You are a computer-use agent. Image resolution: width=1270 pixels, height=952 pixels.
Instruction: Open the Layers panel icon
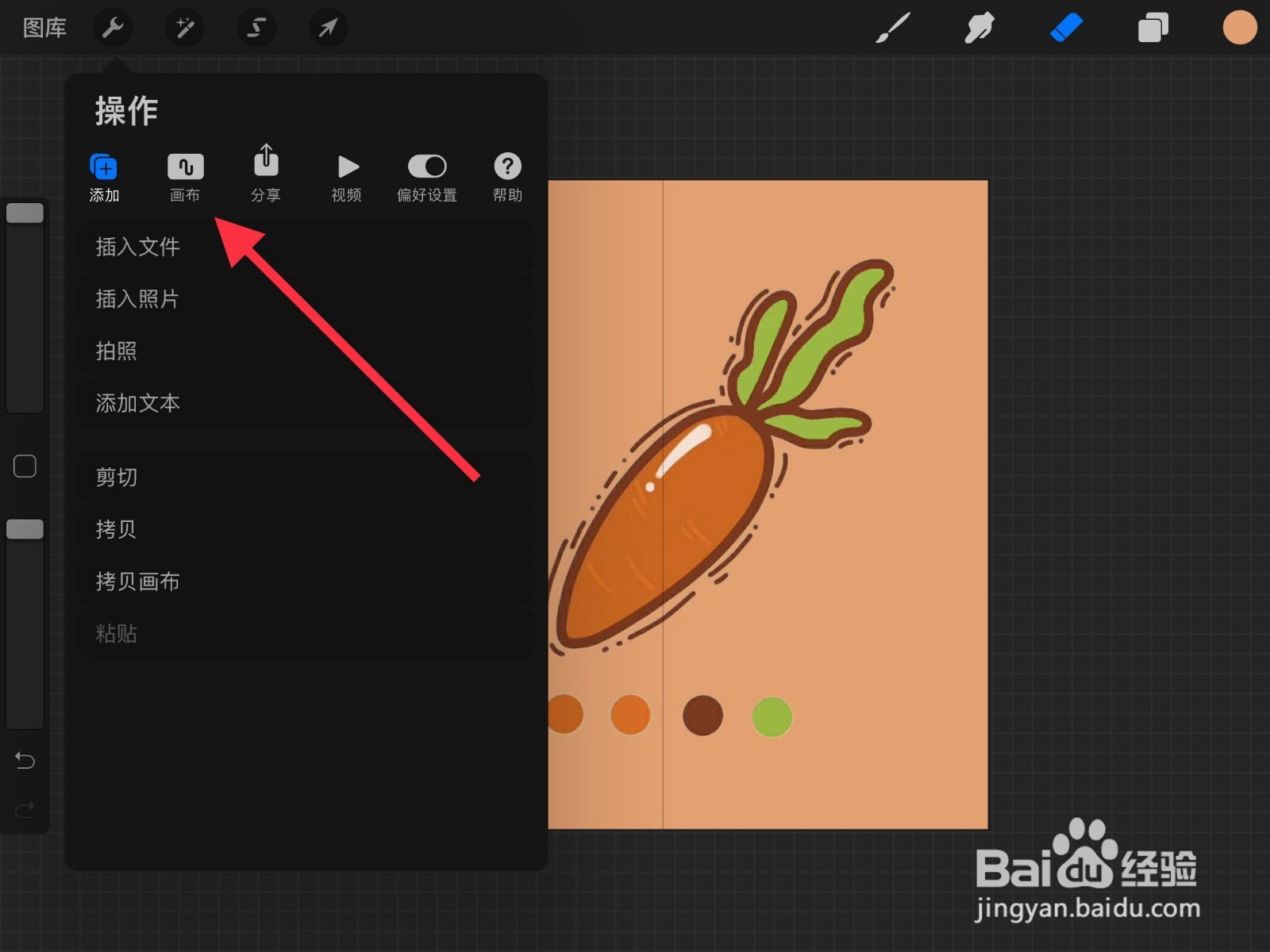[x=1153, y=29]
